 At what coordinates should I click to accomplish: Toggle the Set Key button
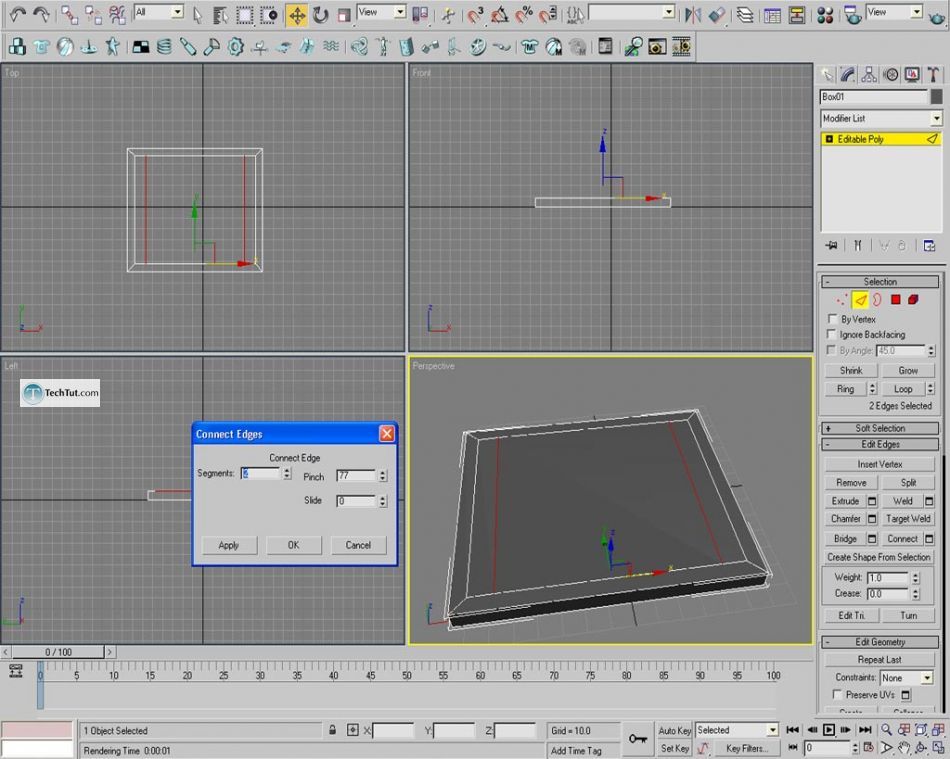(674, 749)
